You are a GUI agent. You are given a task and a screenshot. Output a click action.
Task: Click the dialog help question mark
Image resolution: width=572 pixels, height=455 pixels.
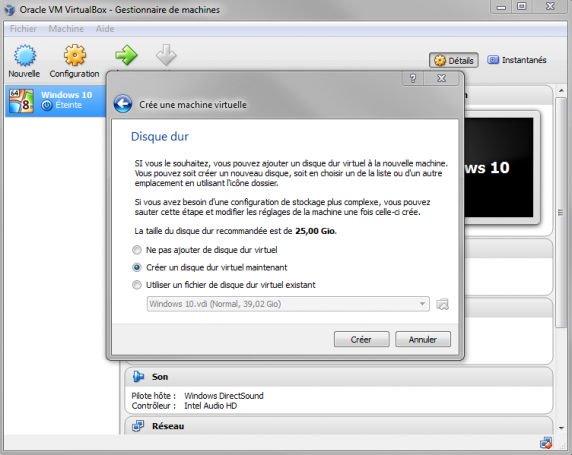tap(413, 78)
